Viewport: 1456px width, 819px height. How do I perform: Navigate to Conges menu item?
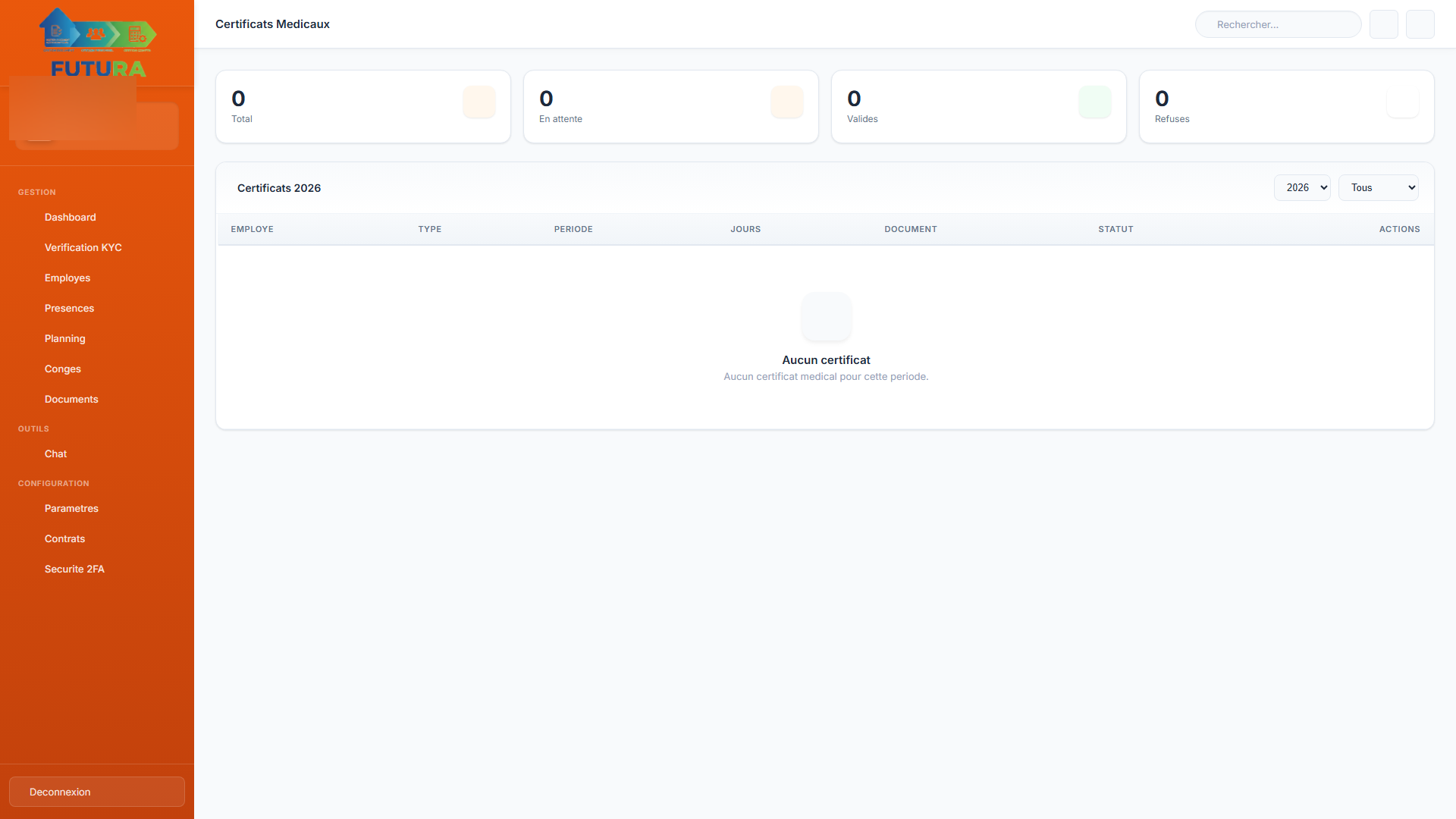click(62, 369)
